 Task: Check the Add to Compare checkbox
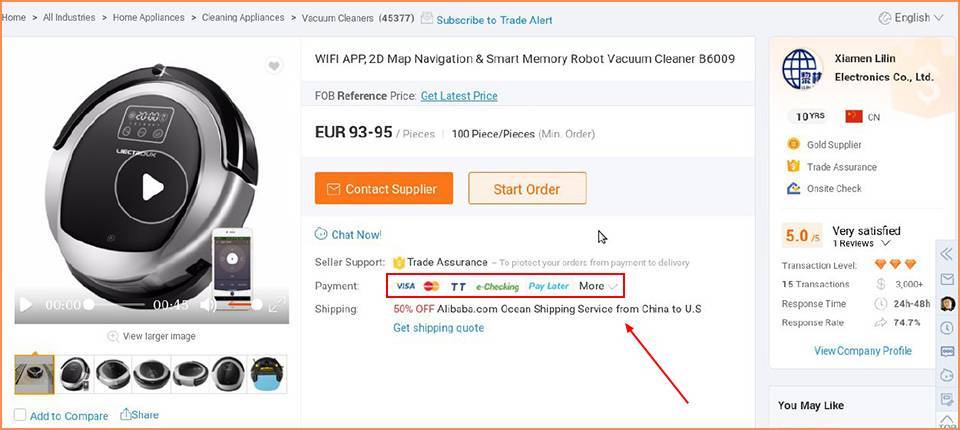tap(21, 415)
